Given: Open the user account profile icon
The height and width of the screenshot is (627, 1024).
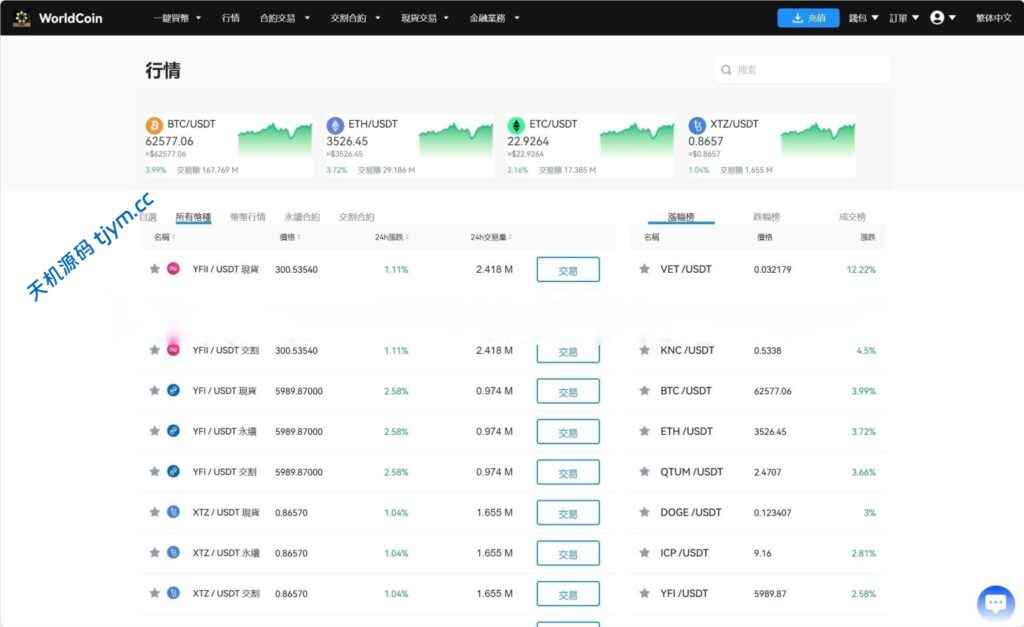Looking at the screenshot, I should (x=937, y=18).
